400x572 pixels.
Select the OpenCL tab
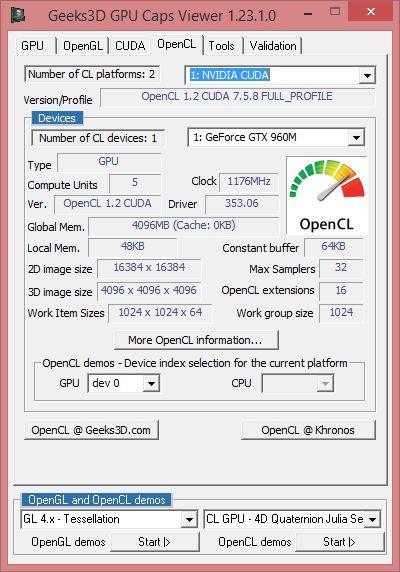pos(176,44)
